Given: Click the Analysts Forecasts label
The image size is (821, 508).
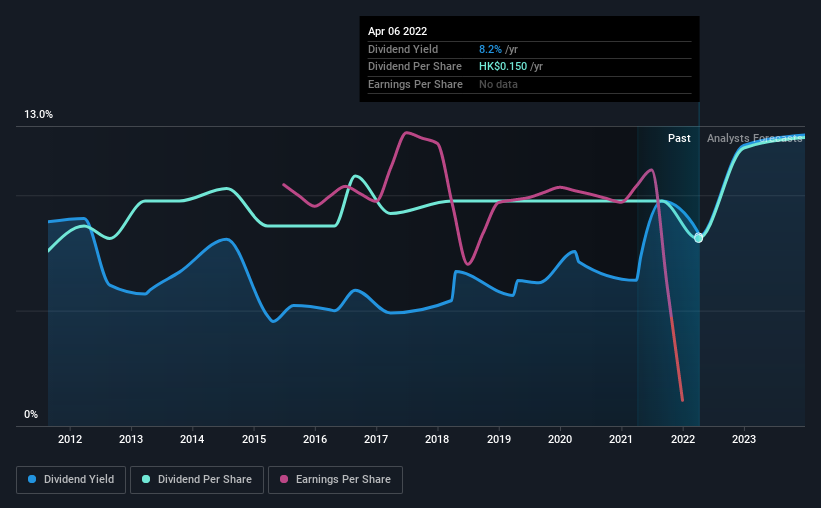Looking at the screenshot, I should pos(755,138).
